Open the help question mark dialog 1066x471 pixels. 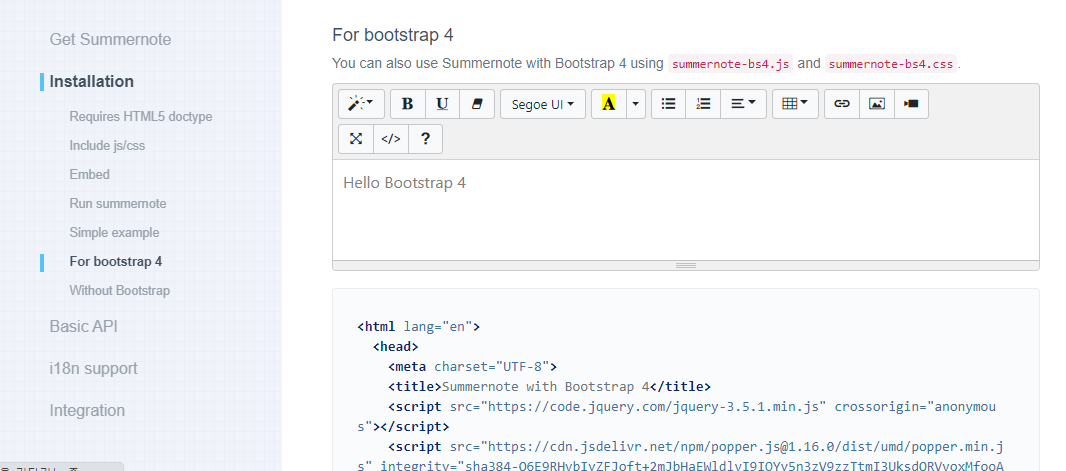point(425,139)
